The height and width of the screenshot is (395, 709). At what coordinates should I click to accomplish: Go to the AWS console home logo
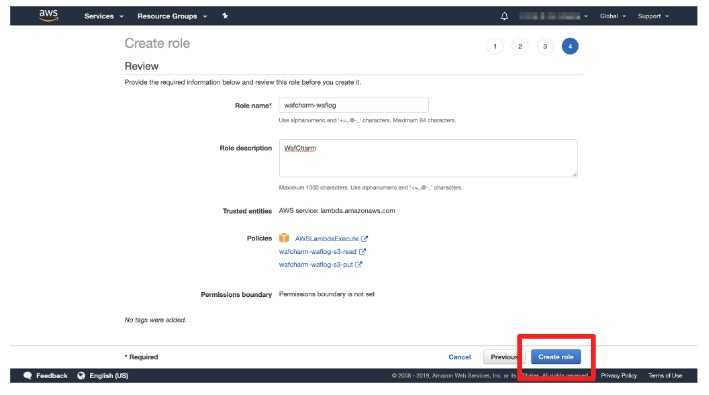[48, 15]
